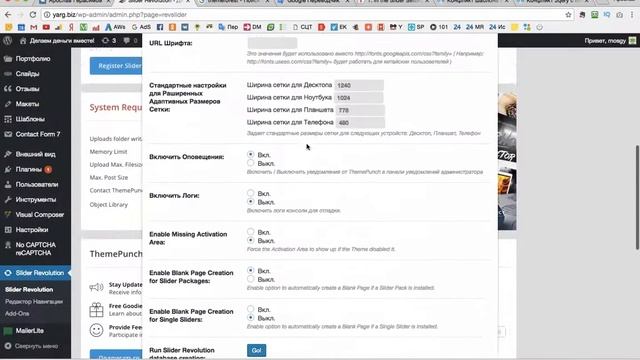Click the Инструменты wrench icon
This screenshot has height=360, width=640.
click(8, 200)
